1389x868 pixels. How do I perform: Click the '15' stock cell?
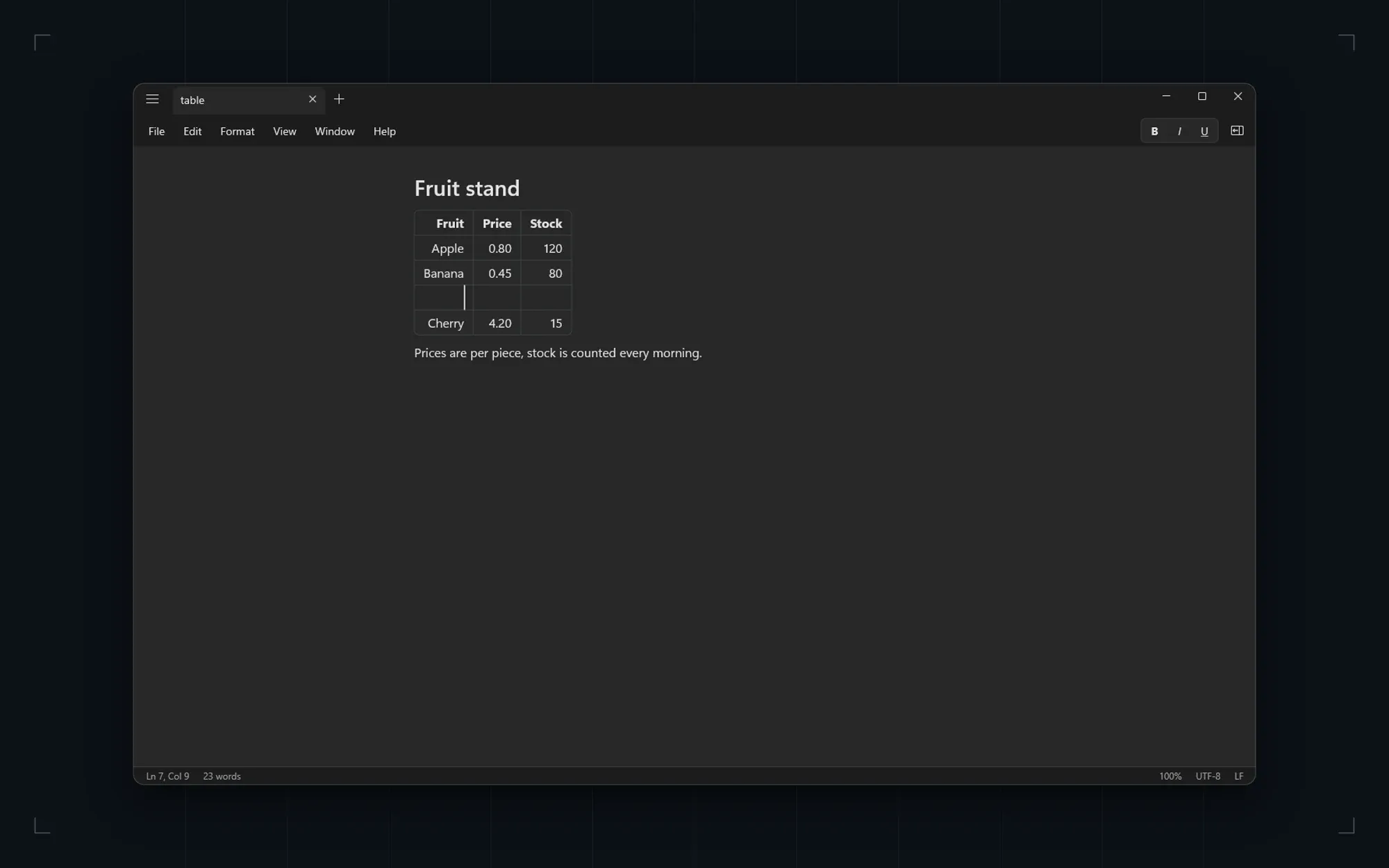[x=546, y=324]
